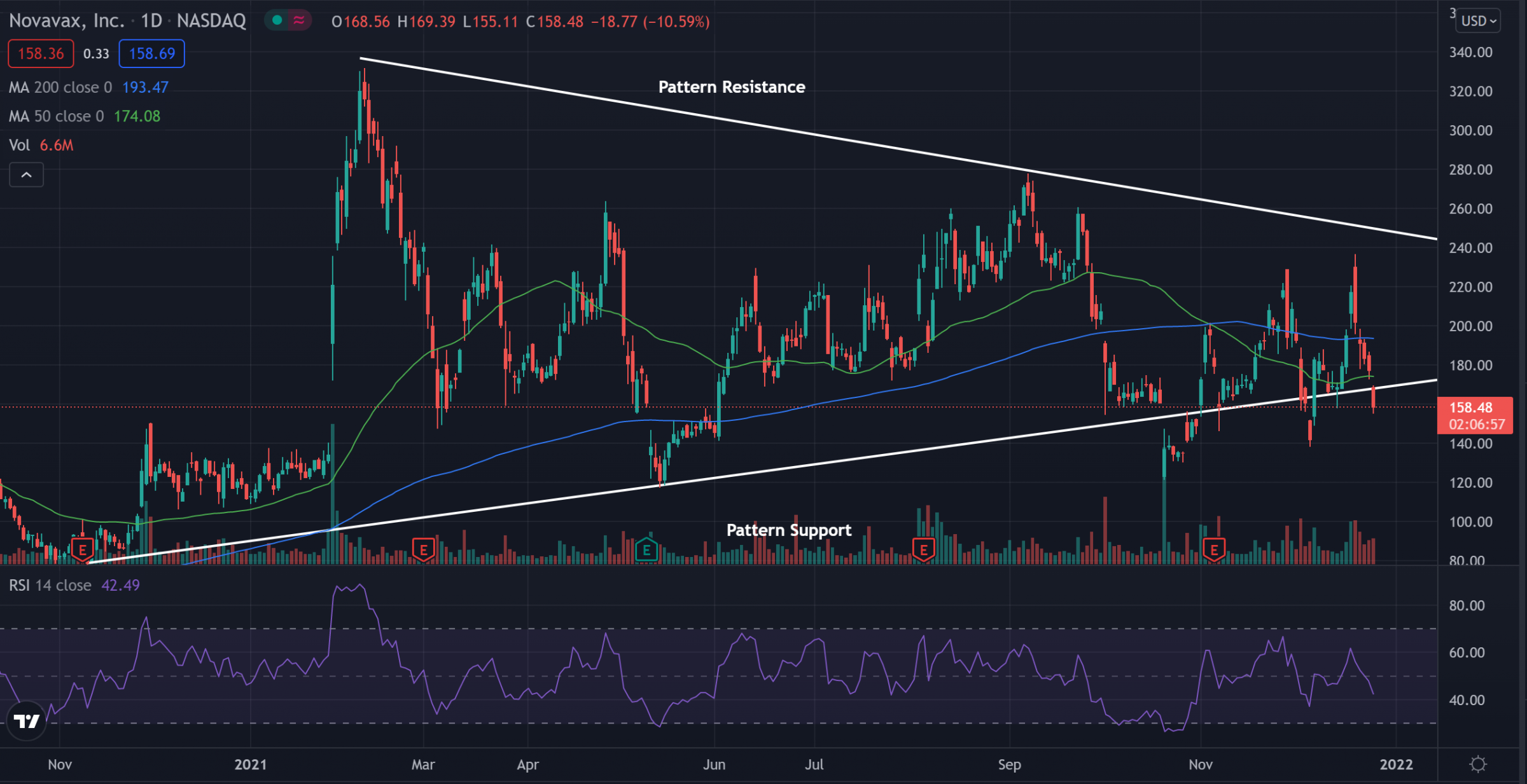The width and height of the screenshot is (1527, 784).
Task: Click the change value −18.77 (−10.59%)
Action: pyautogui.click(x=650, y=22)
